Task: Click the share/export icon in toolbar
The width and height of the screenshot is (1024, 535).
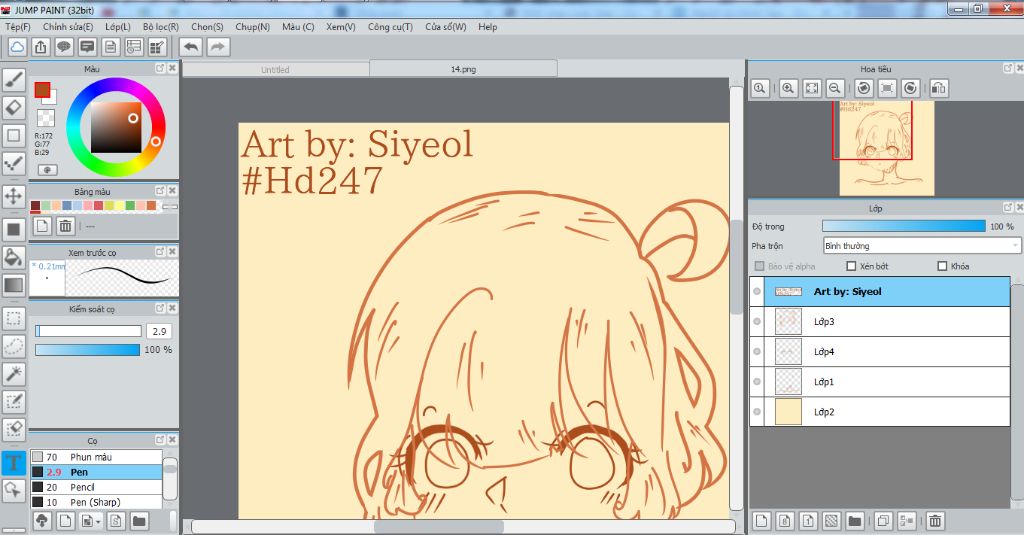Action: pos(40,47)
